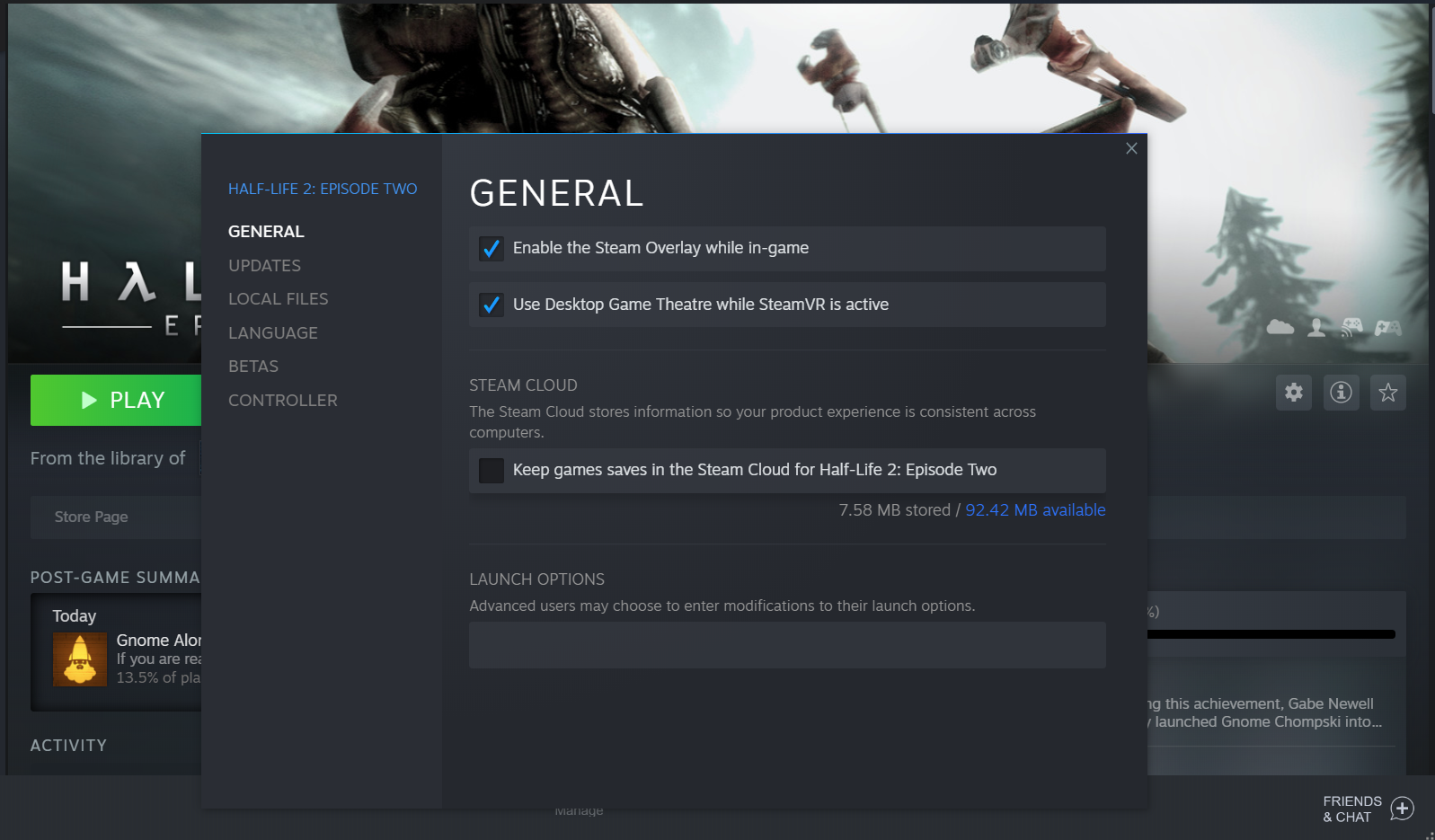Click the achievements progress bar
The image size is (1435, 840).
coord(1271,634)
